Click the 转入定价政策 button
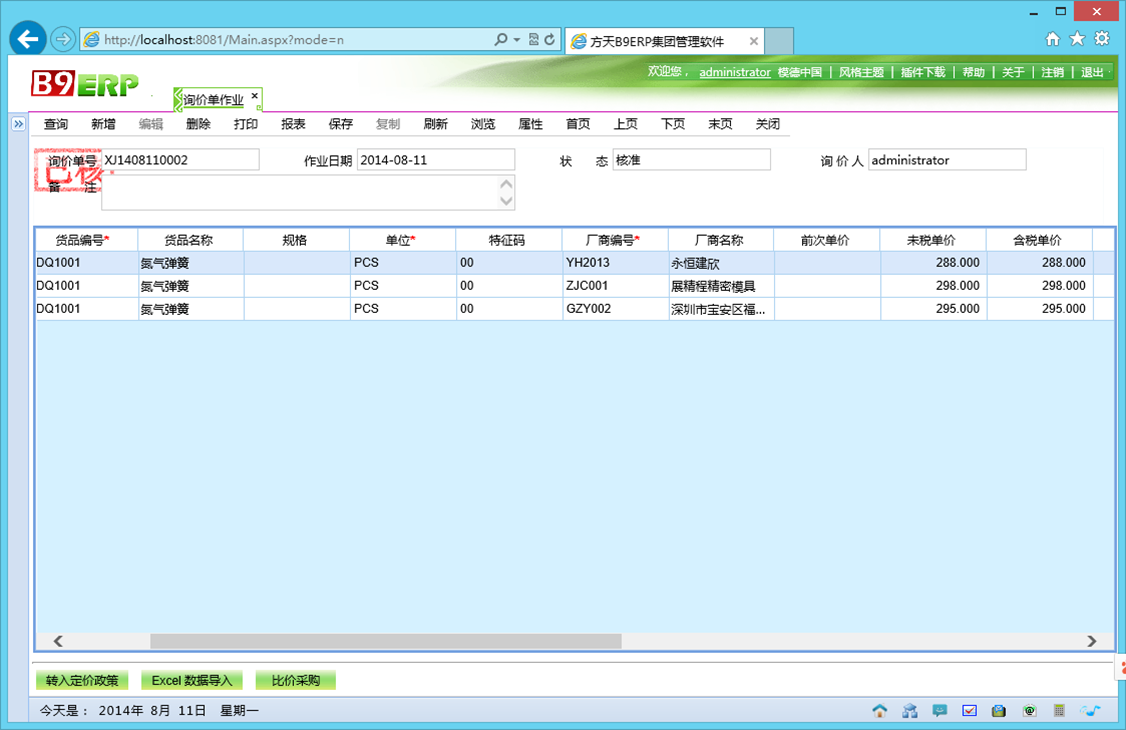The width and height of the screenshot is (1126, 730). [82, 681]
